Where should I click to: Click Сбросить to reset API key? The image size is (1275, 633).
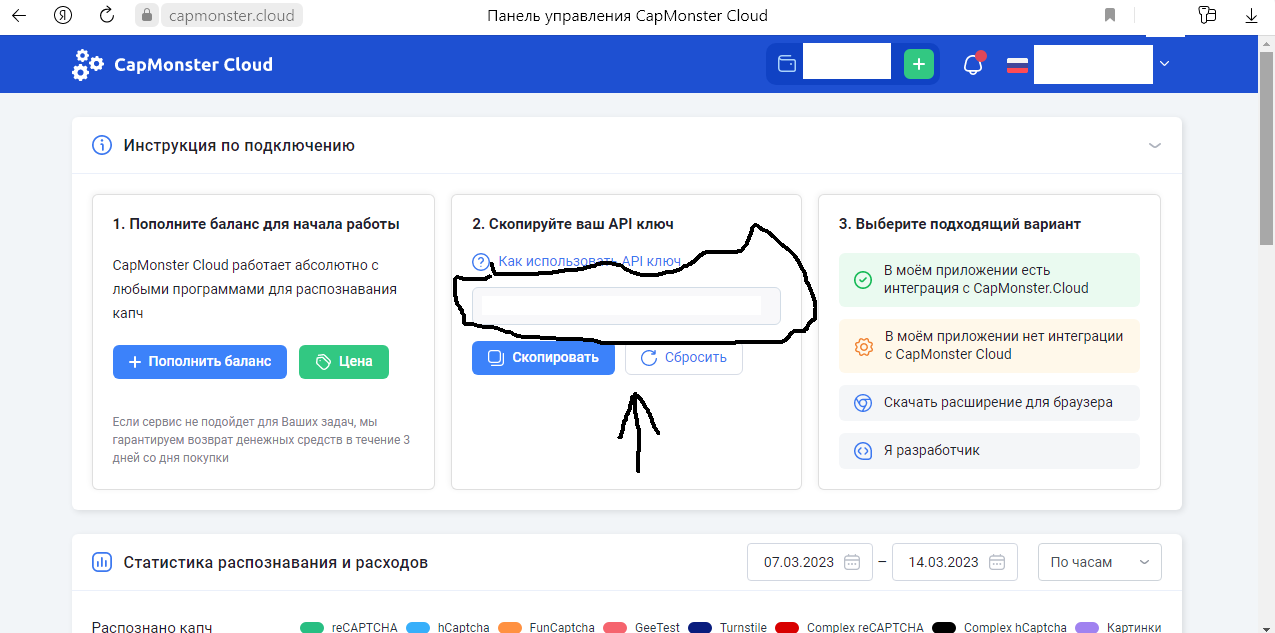684,358
